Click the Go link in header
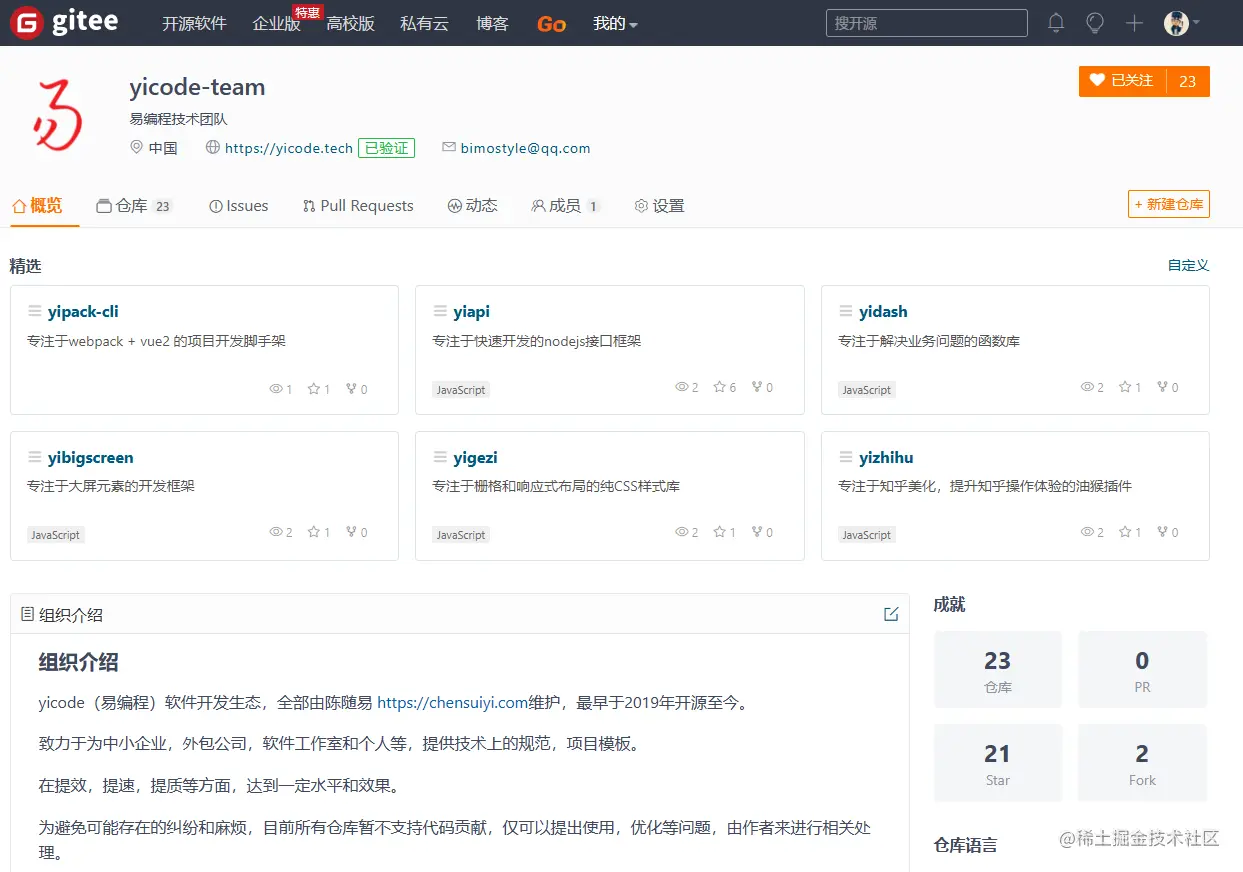1243x872 pixels. pos(551,24)
